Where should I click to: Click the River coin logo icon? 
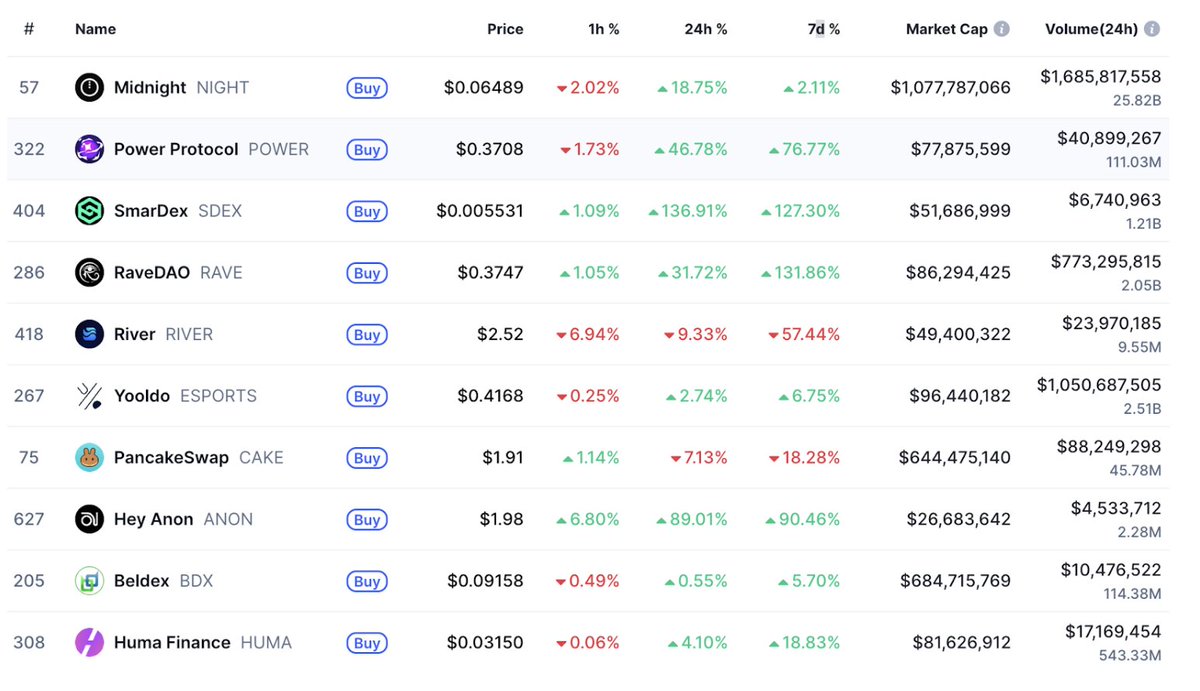click(89, 334)
